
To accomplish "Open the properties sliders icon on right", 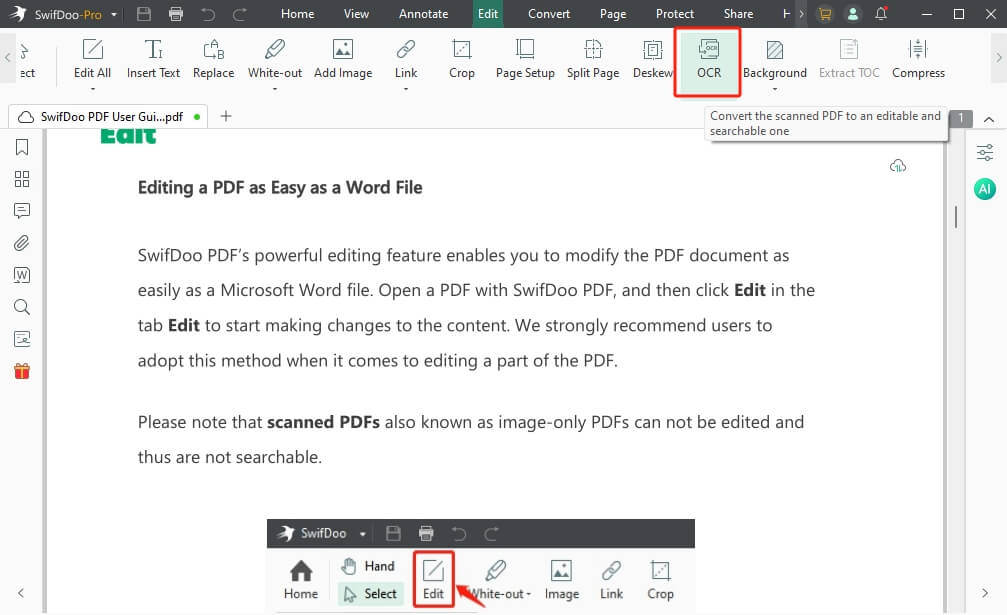I will pos(985,153).
